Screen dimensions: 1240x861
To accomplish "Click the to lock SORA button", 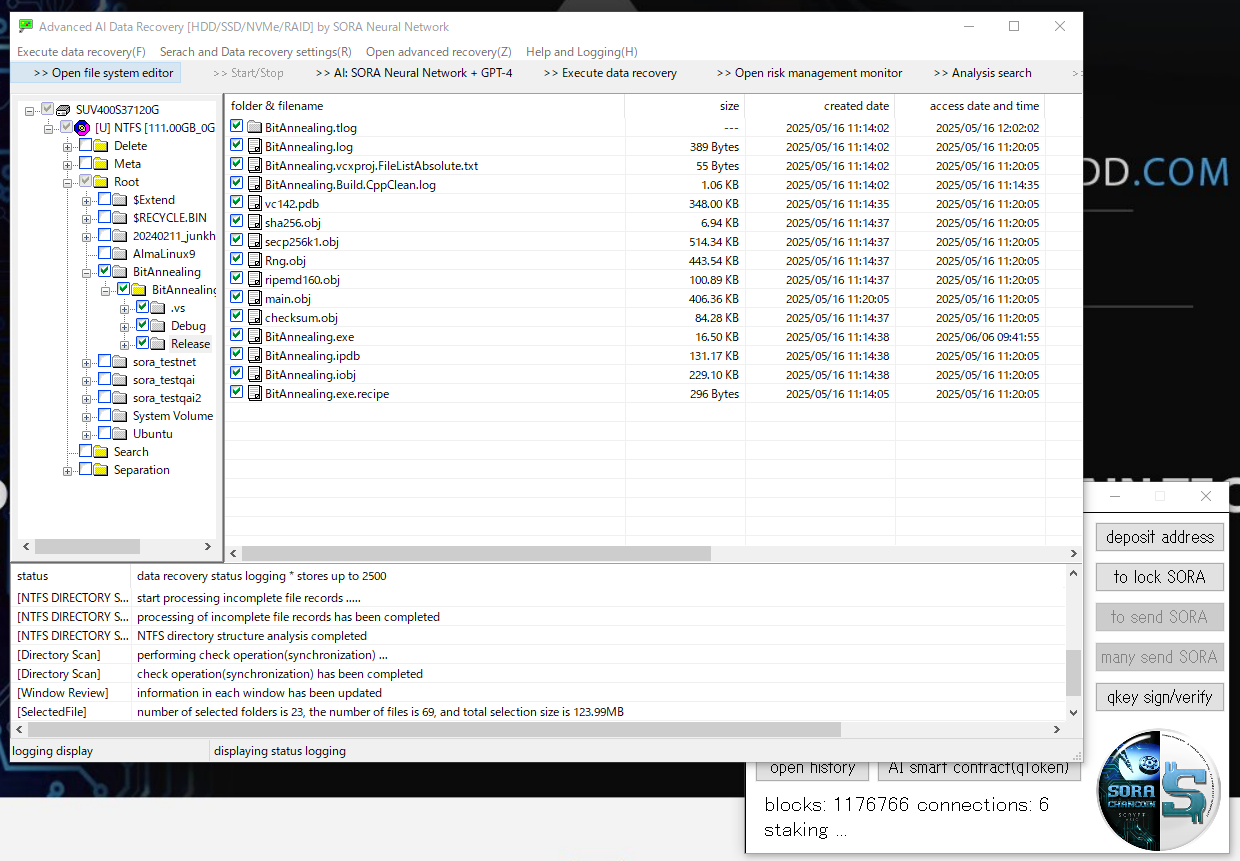I will point(1160,577).
